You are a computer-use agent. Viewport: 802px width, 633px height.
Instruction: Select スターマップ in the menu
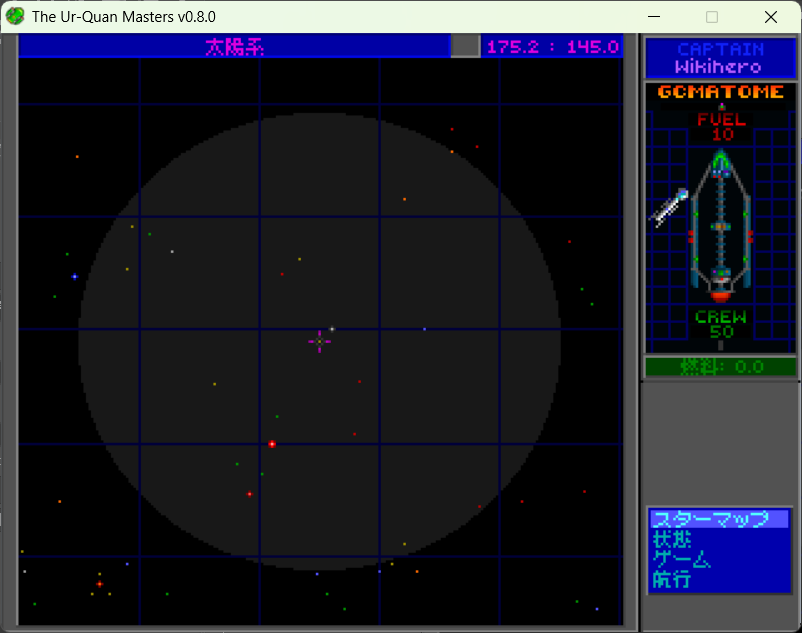coord(718,519)
